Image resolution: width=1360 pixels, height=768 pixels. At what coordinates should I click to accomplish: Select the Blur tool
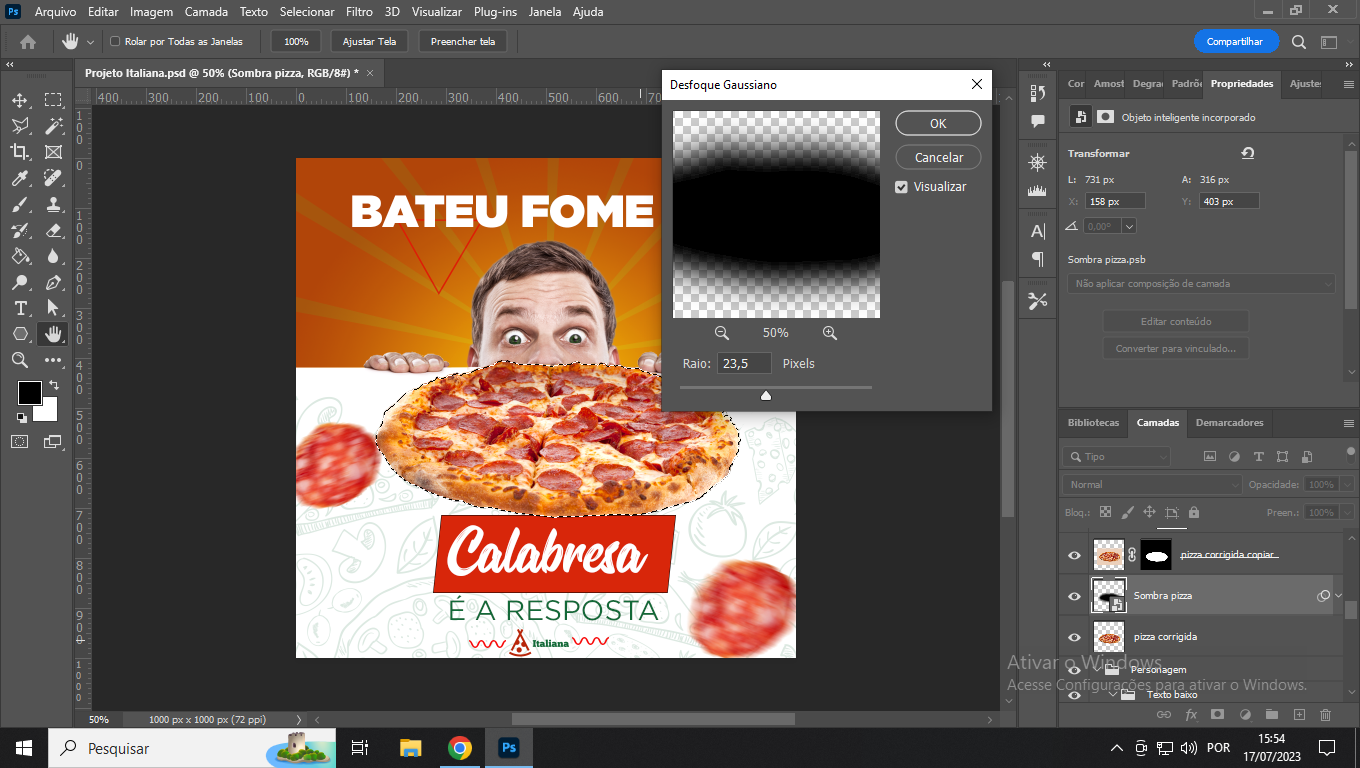coord(53,256)
